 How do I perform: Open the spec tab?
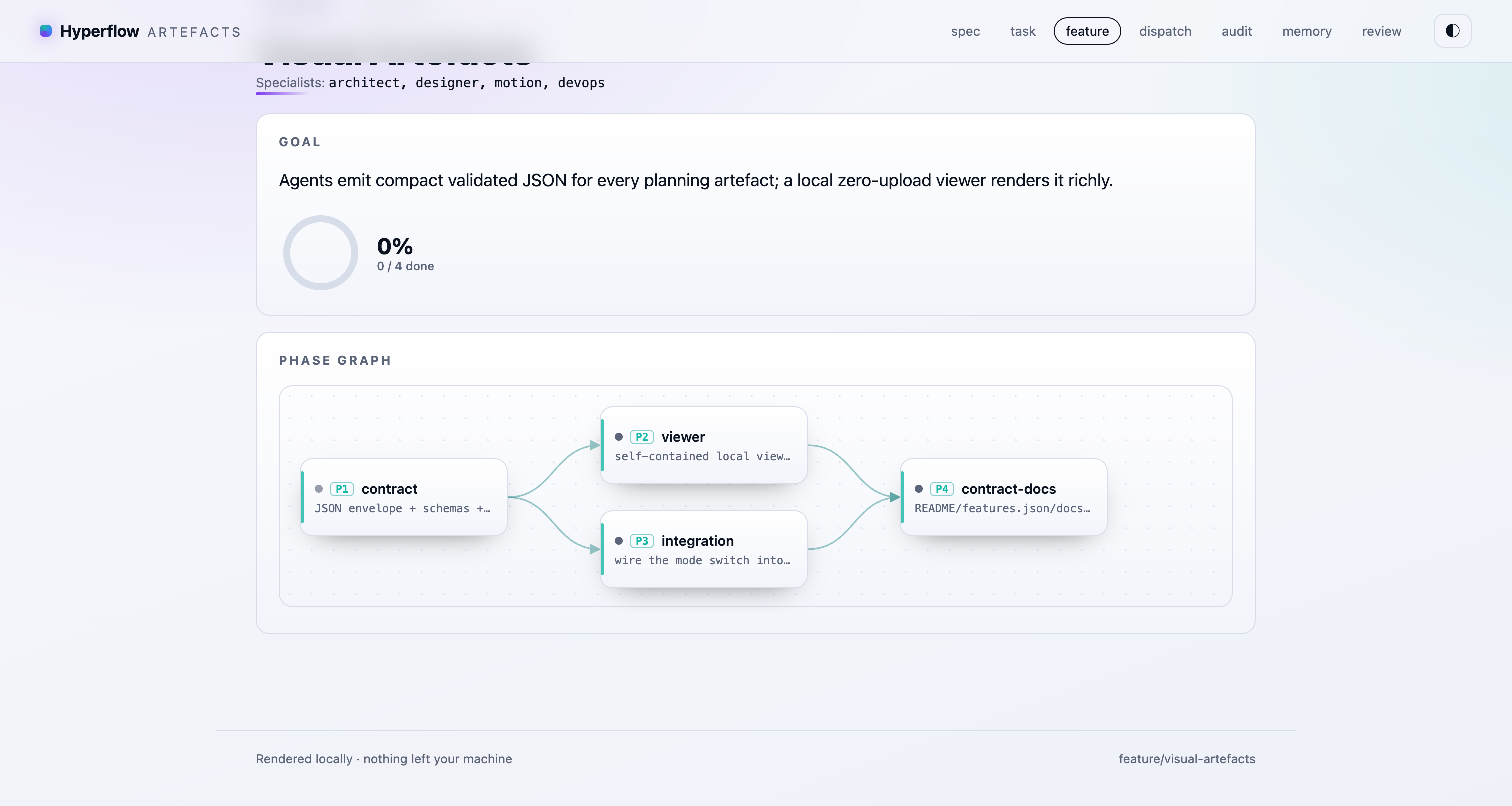point(965,31)
